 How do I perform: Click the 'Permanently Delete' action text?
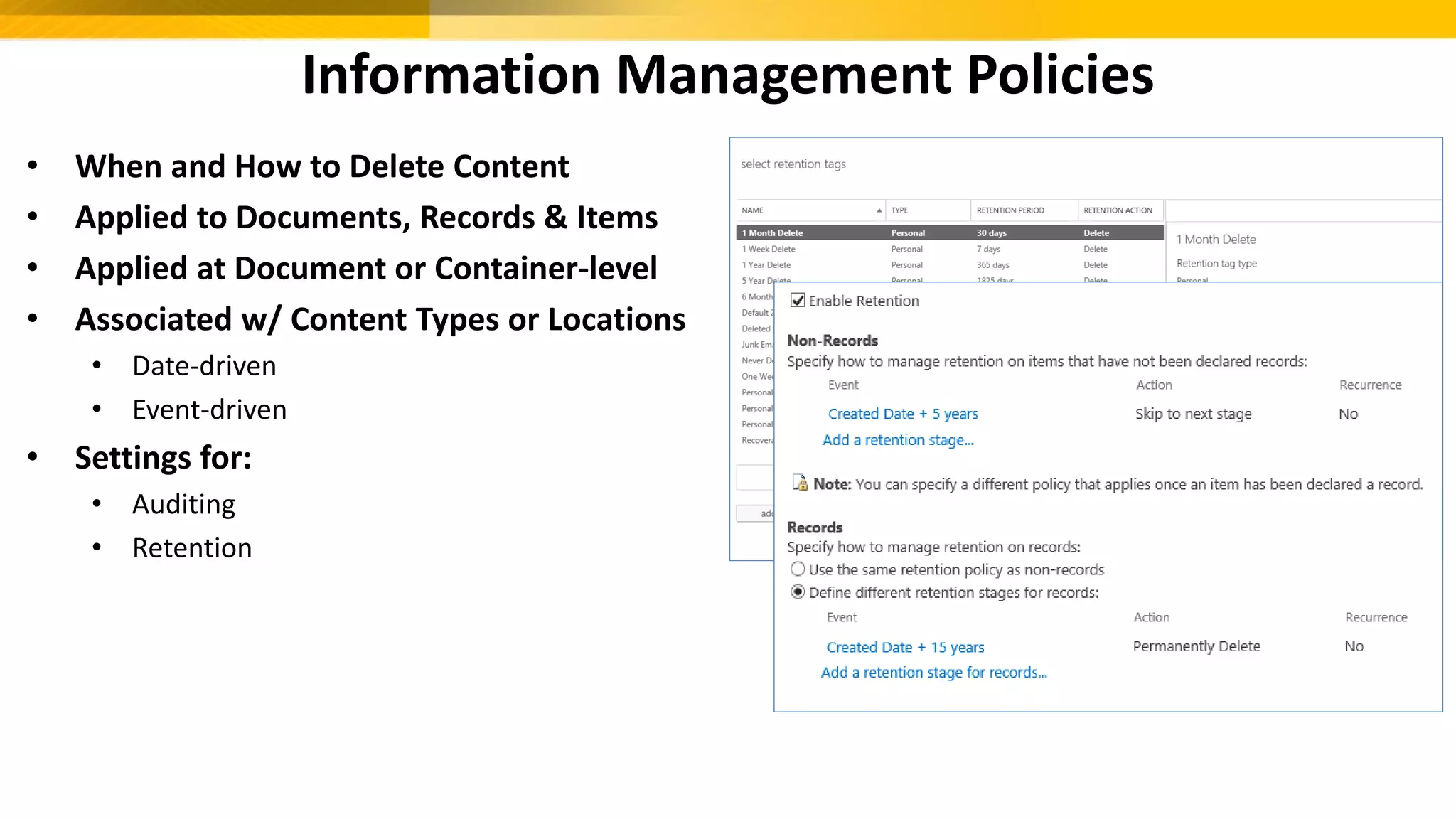pos(1197,646)
